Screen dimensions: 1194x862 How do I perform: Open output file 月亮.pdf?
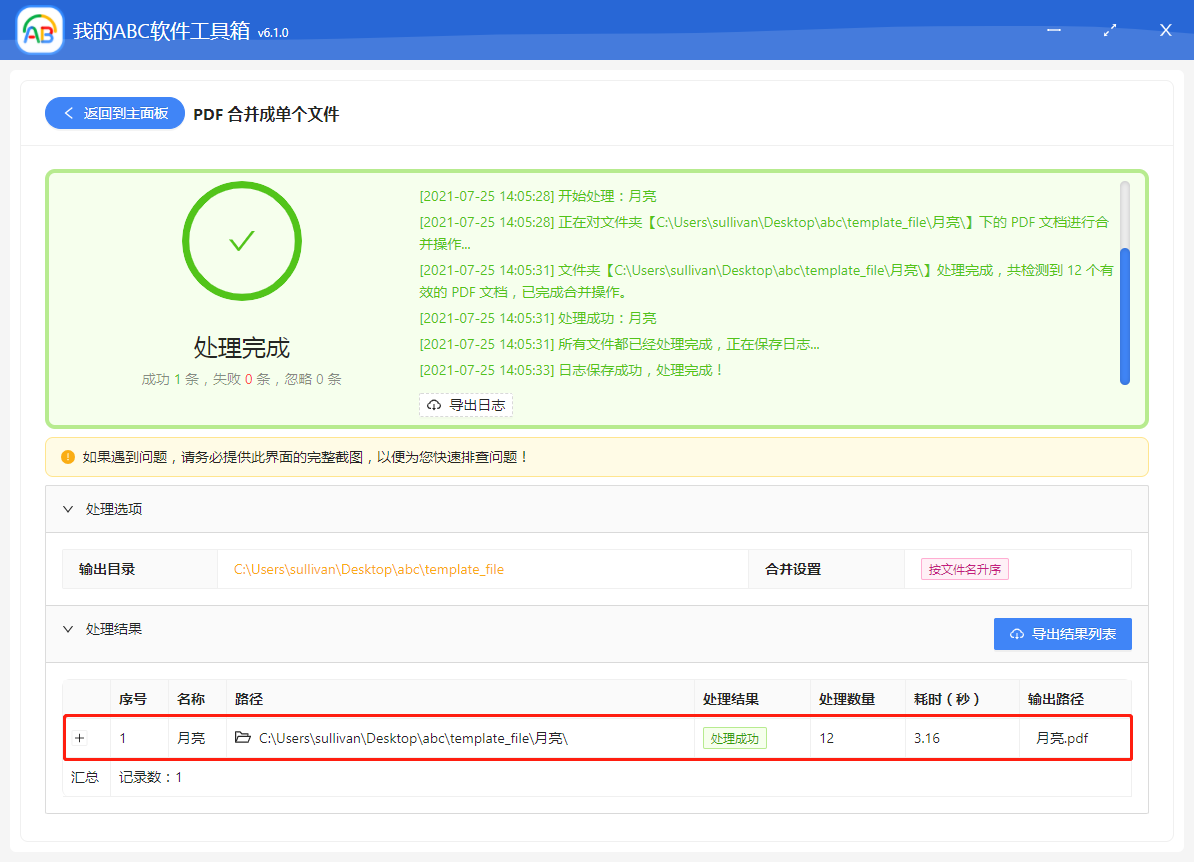1062,738
